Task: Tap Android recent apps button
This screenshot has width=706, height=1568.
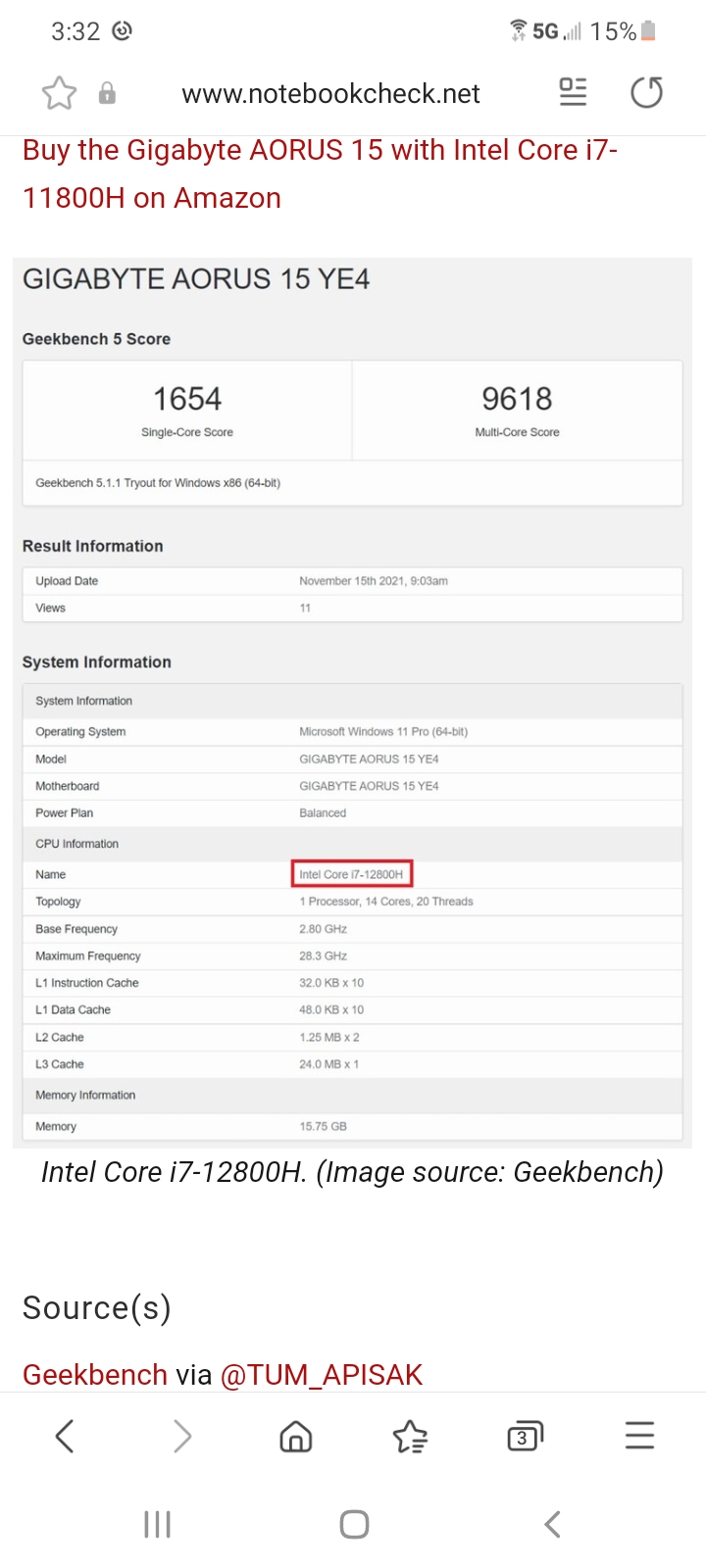Action: pyautogui.click(x=157, y=1524)
